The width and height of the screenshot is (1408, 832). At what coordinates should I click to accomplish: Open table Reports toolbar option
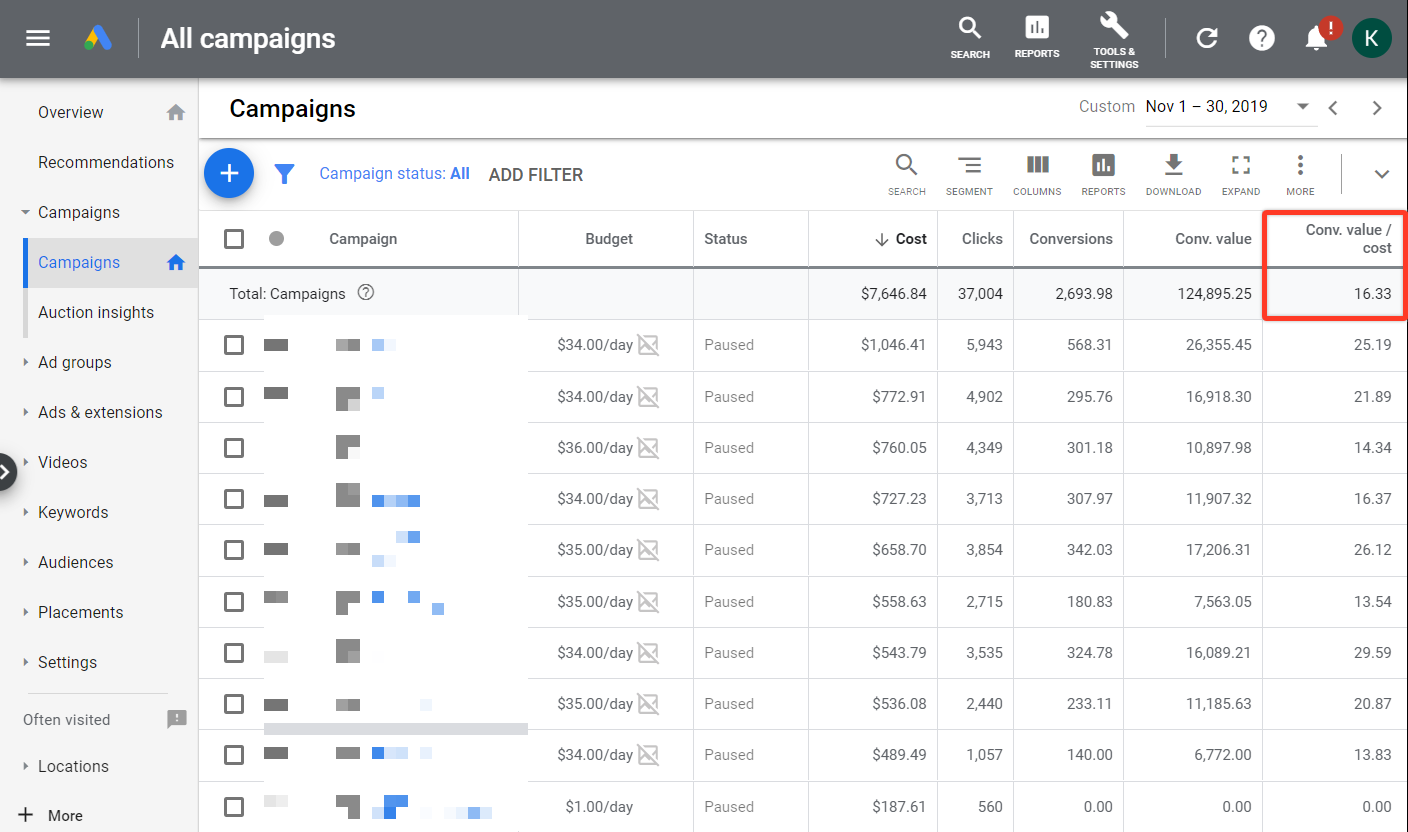coord(1103,174)
